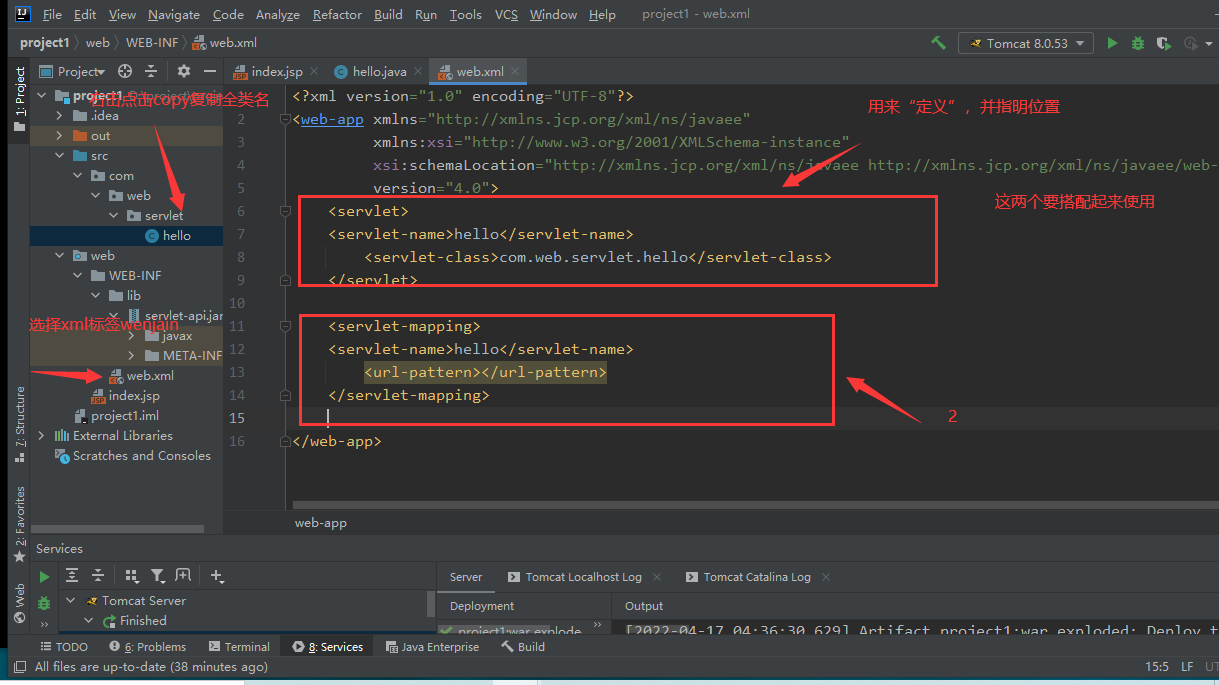Collapse all in the Project panel toolbar
The image size is (1219, 685).
point(151,71)
